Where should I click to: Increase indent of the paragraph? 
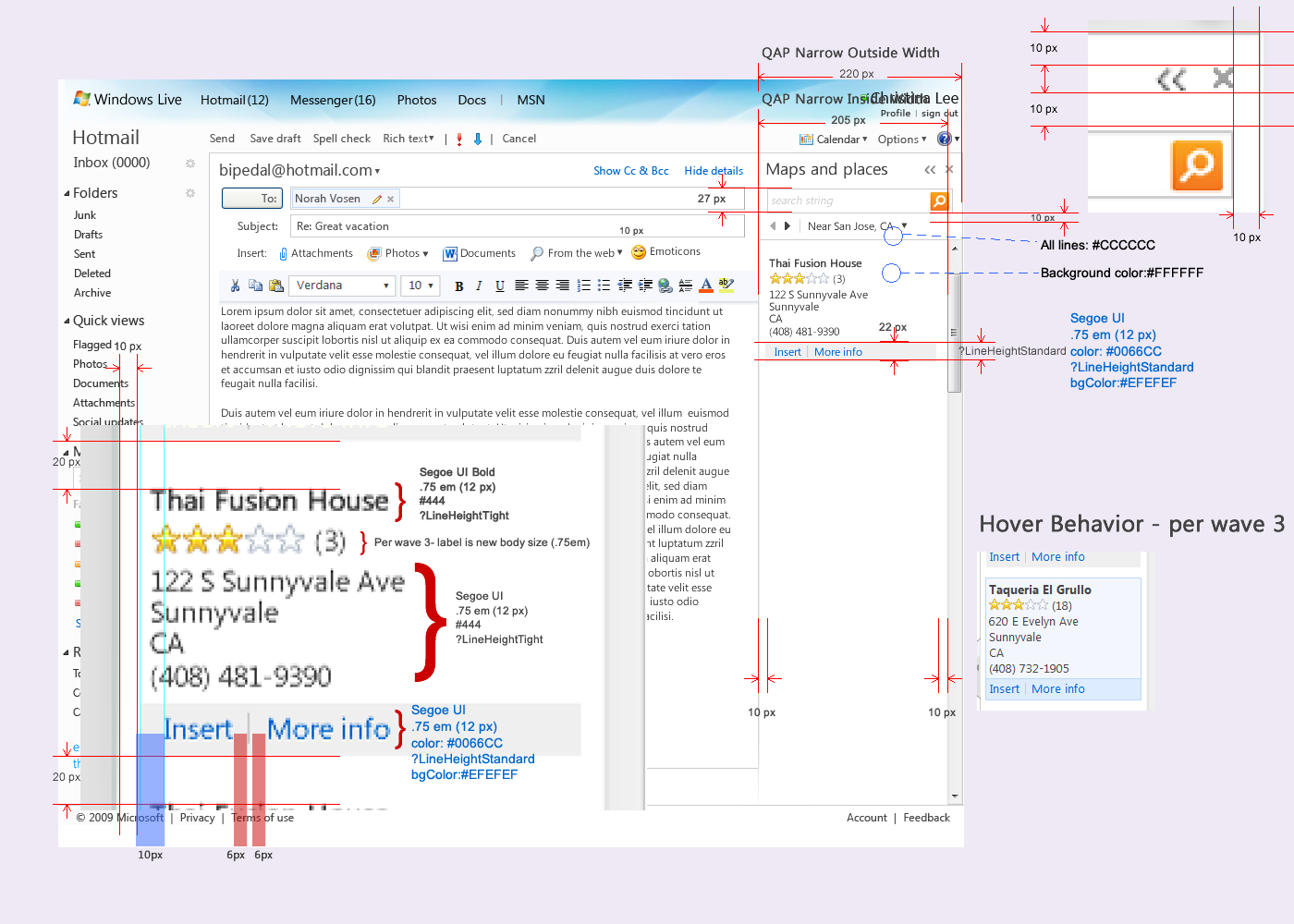pos(645,286)
